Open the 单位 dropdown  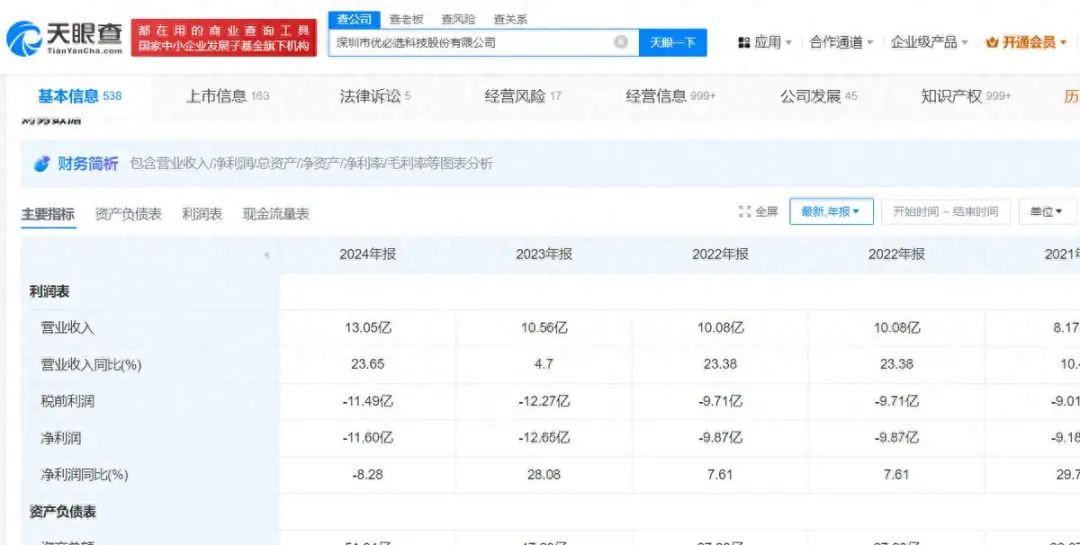1047,212
